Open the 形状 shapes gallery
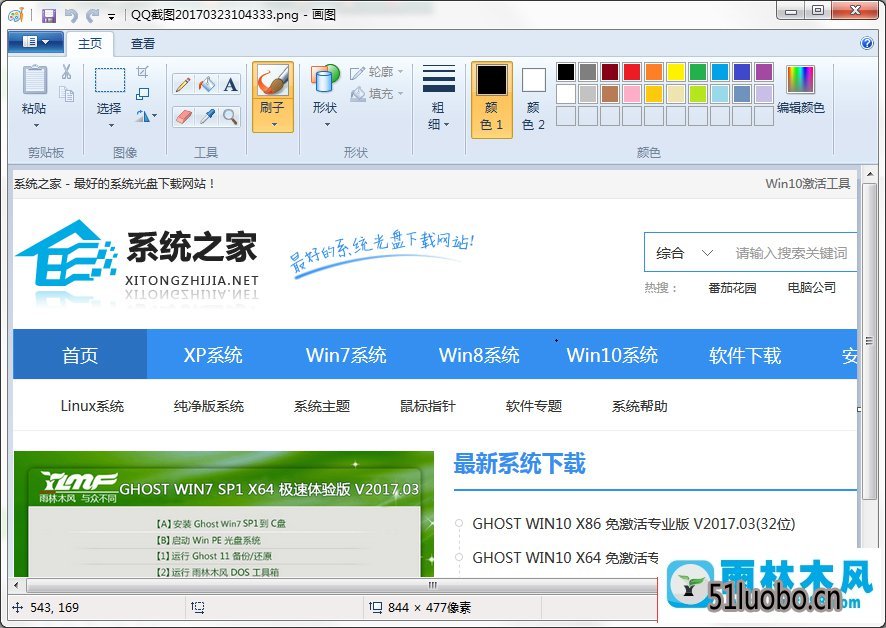This screenshot has width=886, height=628. (x=325, y=96)
